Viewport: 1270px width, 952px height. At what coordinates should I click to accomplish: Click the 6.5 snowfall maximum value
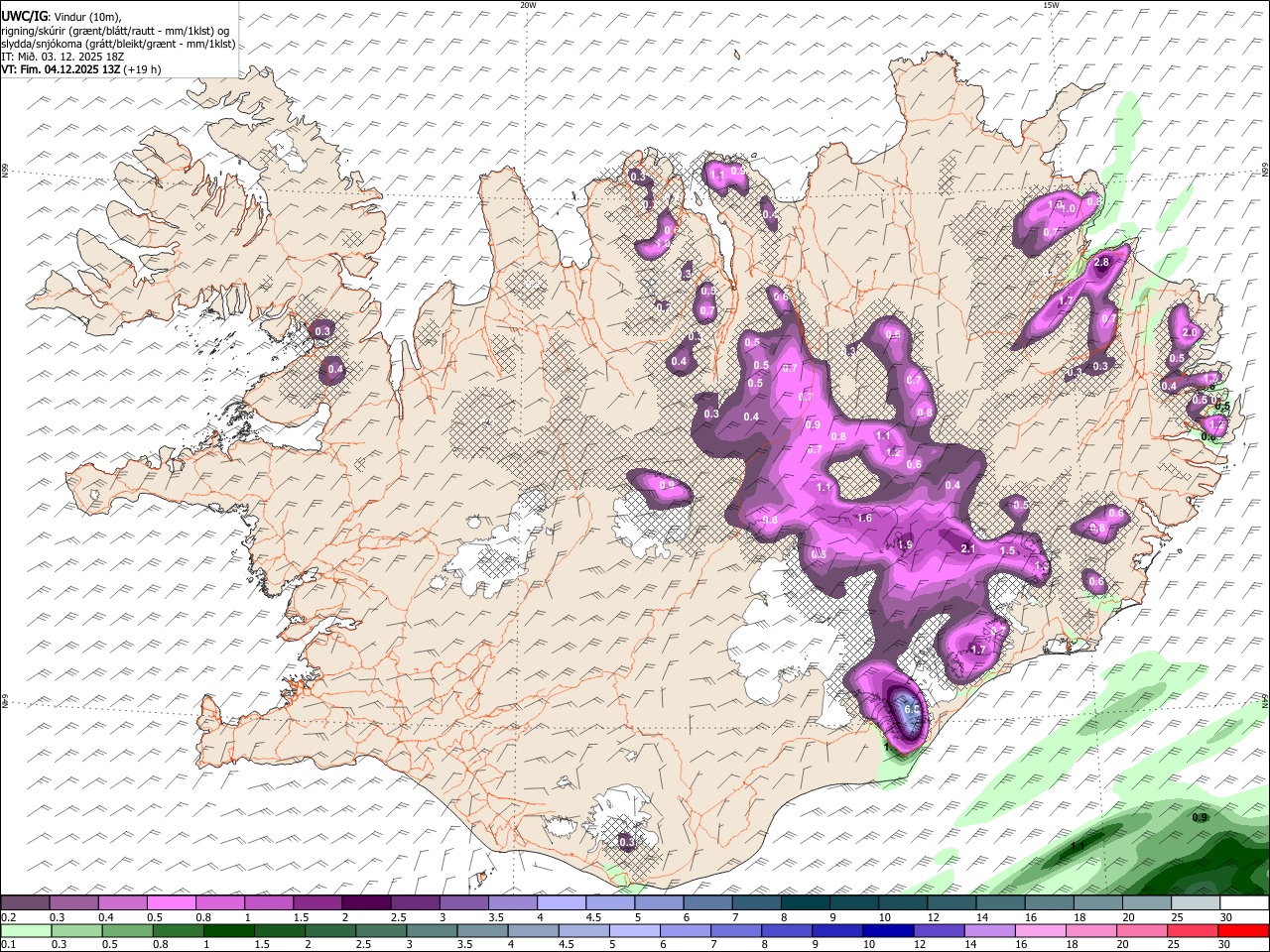[x=913, y=710]
